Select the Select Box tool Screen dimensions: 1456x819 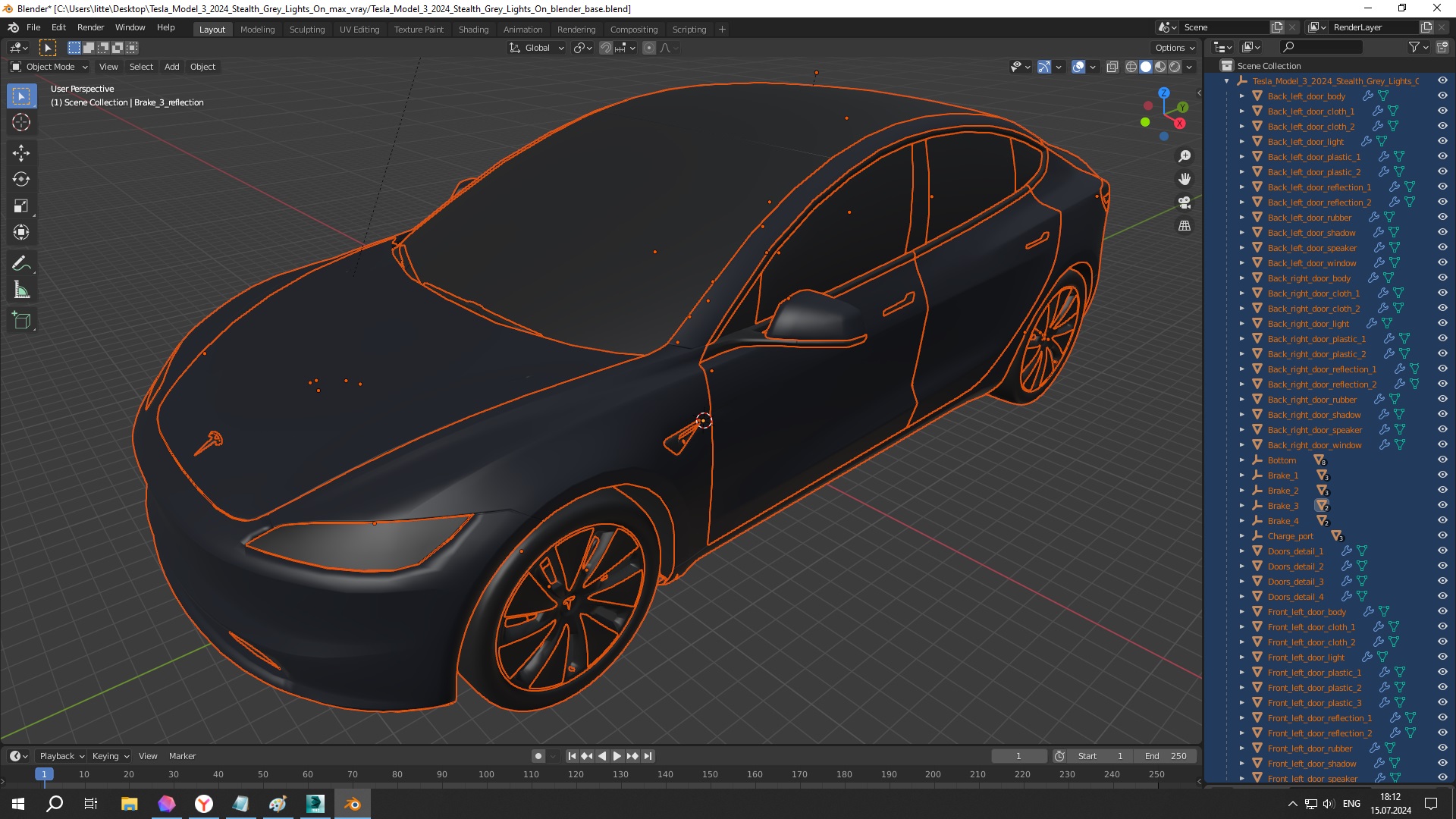click(21, 96)
